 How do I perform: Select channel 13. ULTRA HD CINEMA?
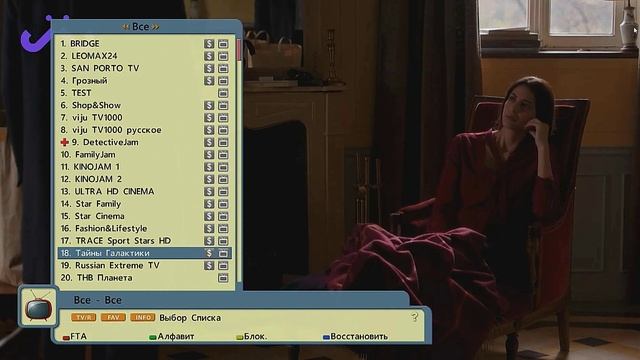coord(144,191)
